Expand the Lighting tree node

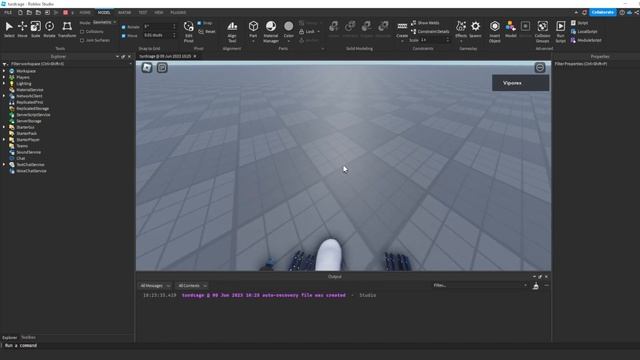4,83
